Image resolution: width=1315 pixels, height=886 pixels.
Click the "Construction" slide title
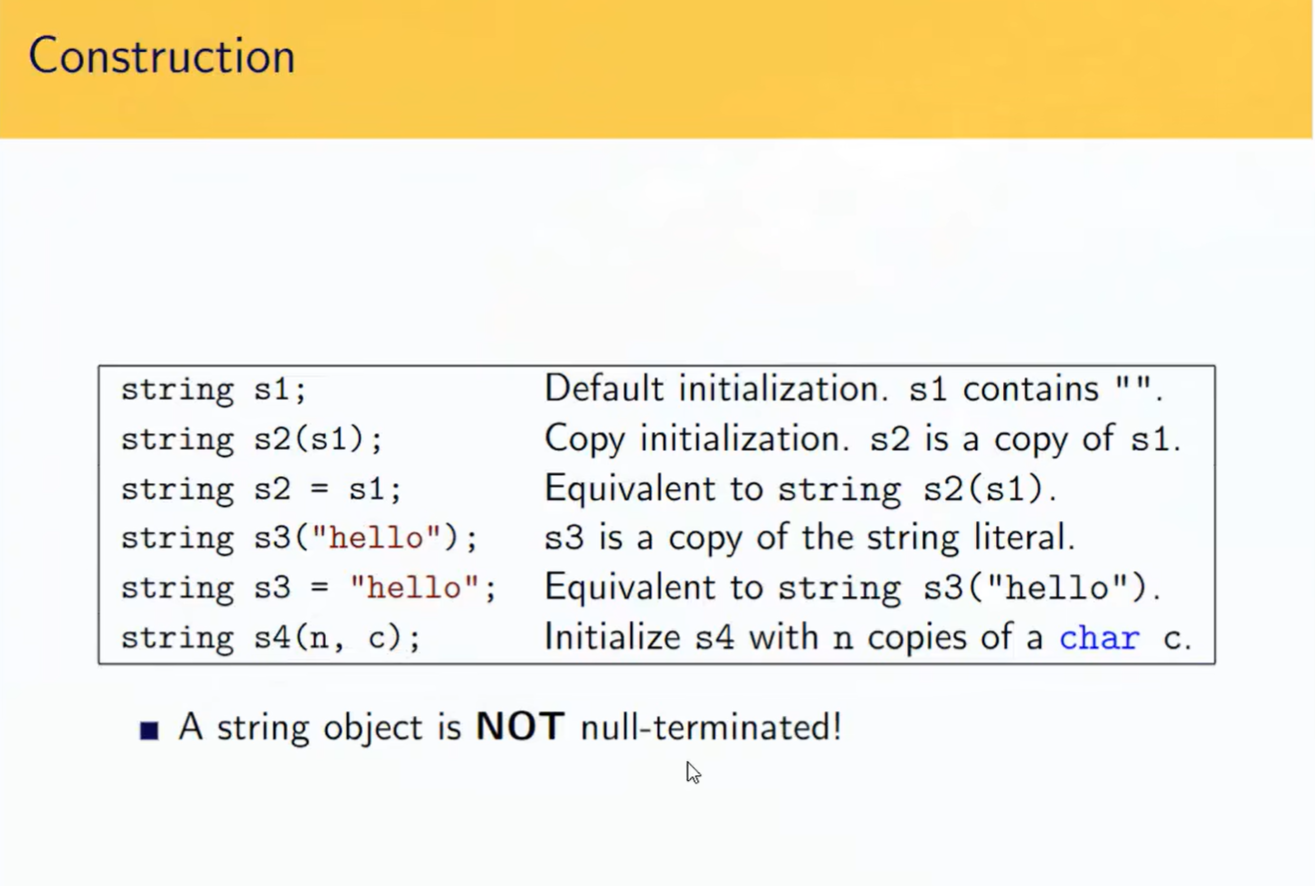(x=162, y=57)
